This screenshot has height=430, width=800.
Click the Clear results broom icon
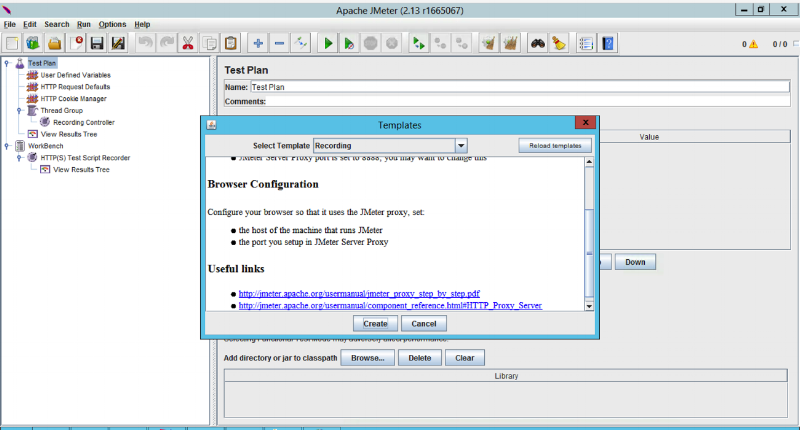[x=489, y=43]
